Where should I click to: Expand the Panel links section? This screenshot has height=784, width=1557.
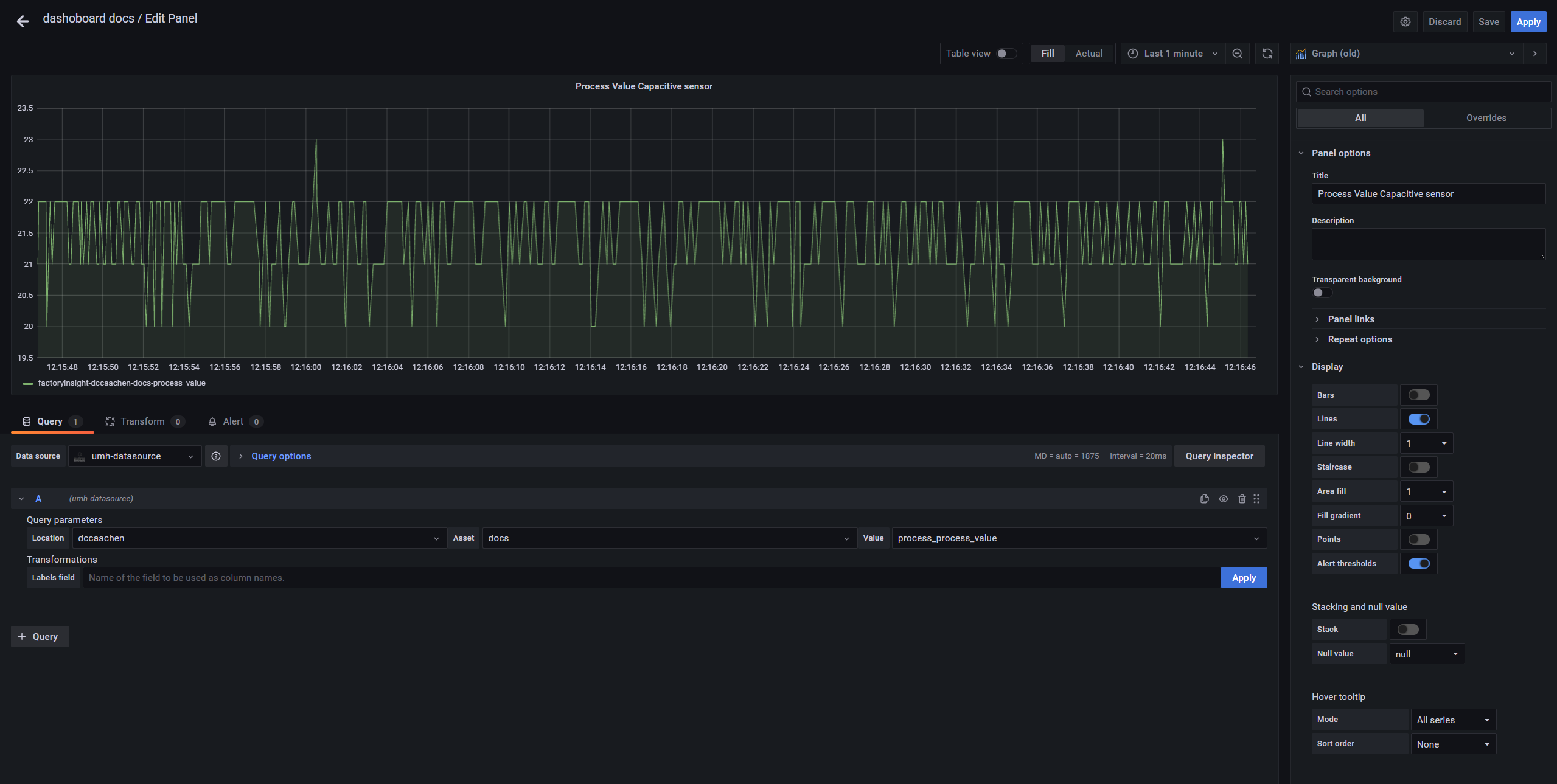pos(1350,319)
